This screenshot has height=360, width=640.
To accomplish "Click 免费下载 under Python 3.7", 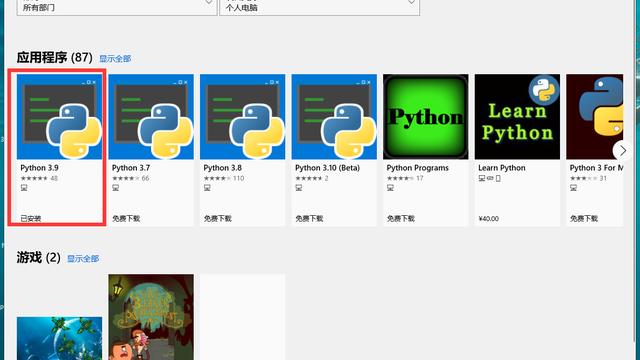I will tap(126, 218).
